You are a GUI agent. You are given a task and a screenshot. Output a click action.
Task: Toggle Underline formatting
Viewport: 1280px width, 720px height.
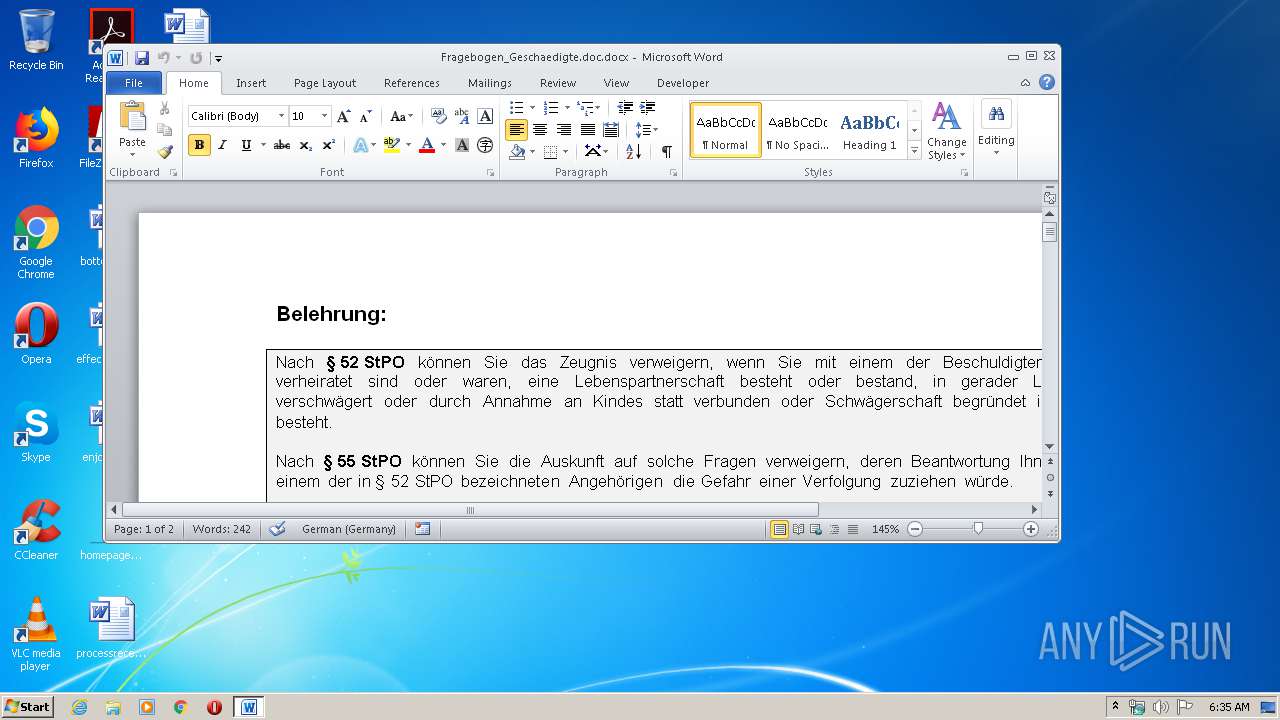click(246, 145)
